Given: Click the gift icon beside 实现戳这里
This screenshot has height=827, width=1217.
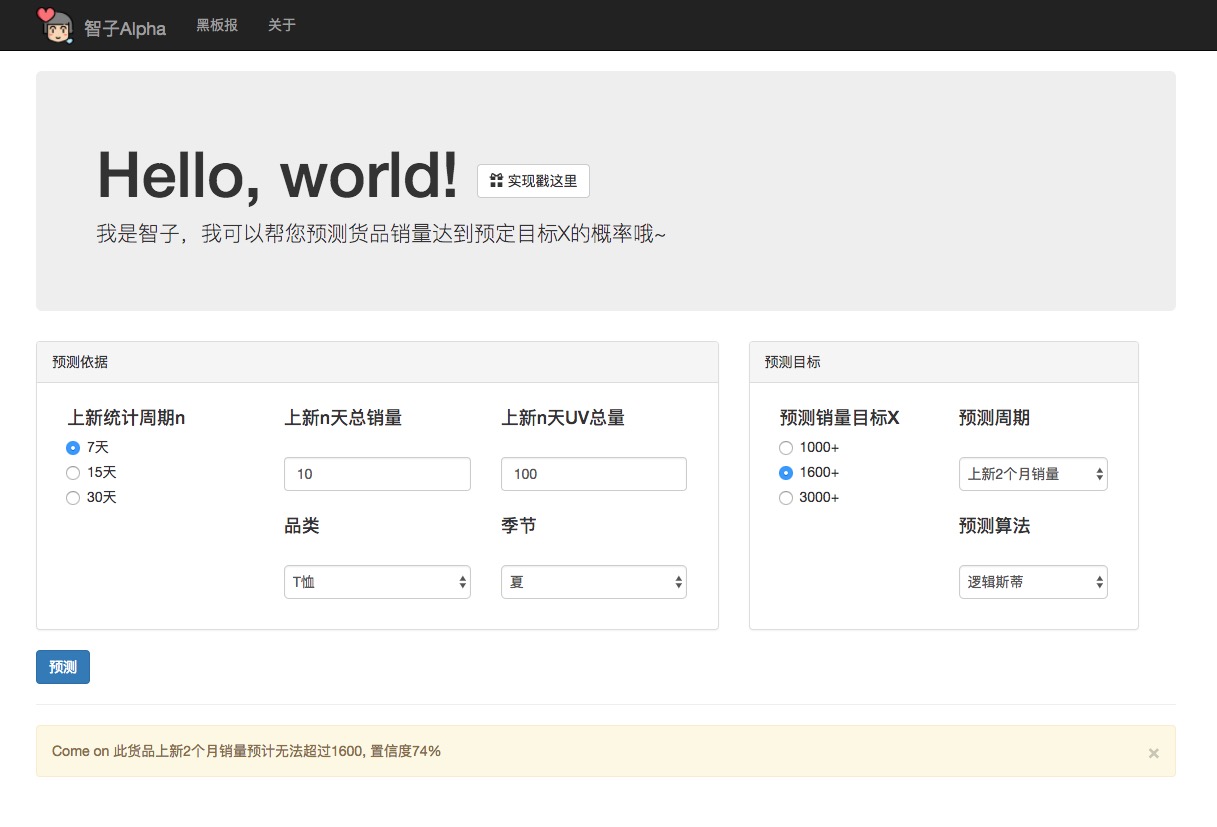Looking at the screenshot, I should (x=495, y=181).
